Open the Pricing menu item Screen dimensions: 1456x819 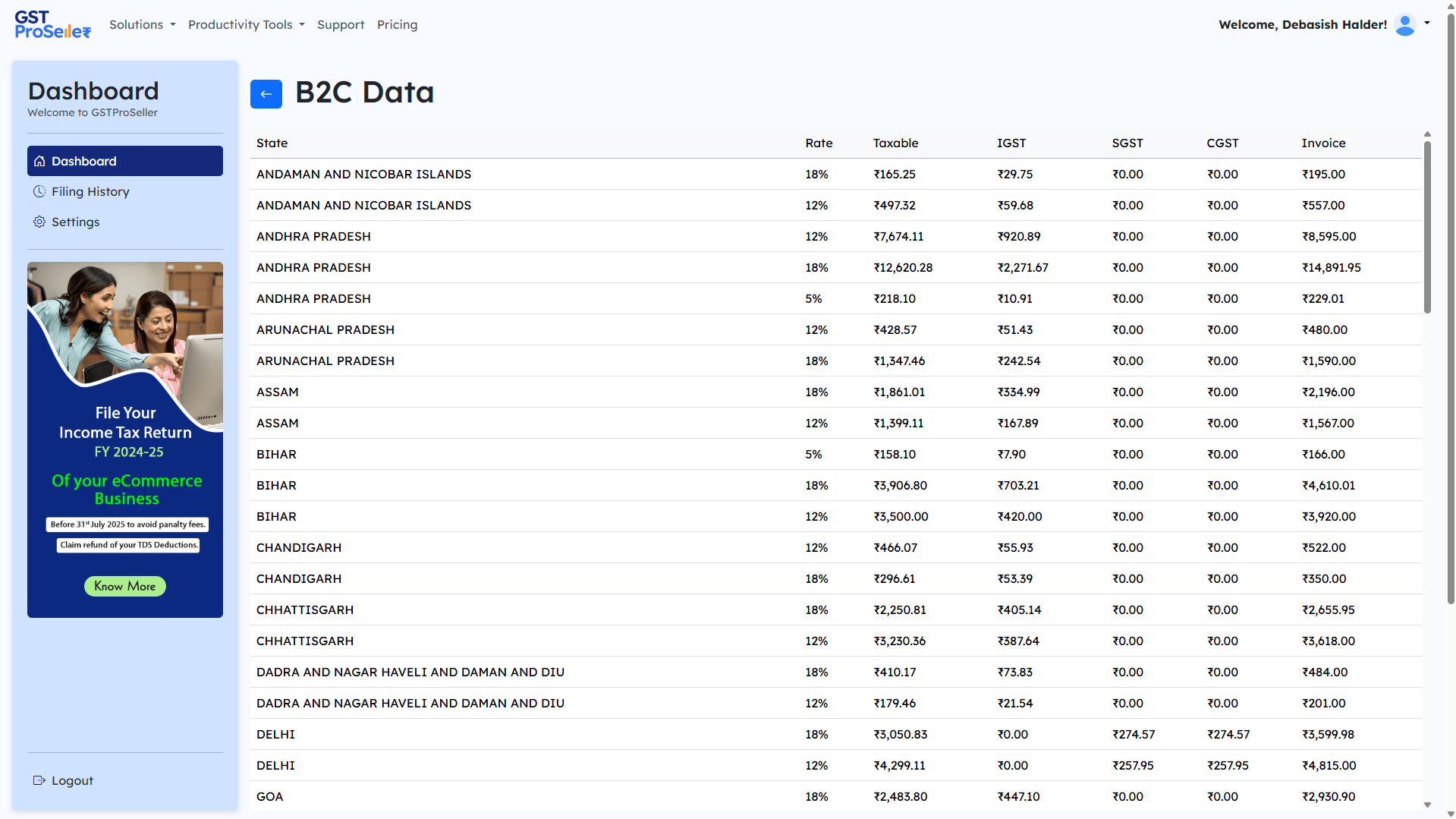(397, 24)
